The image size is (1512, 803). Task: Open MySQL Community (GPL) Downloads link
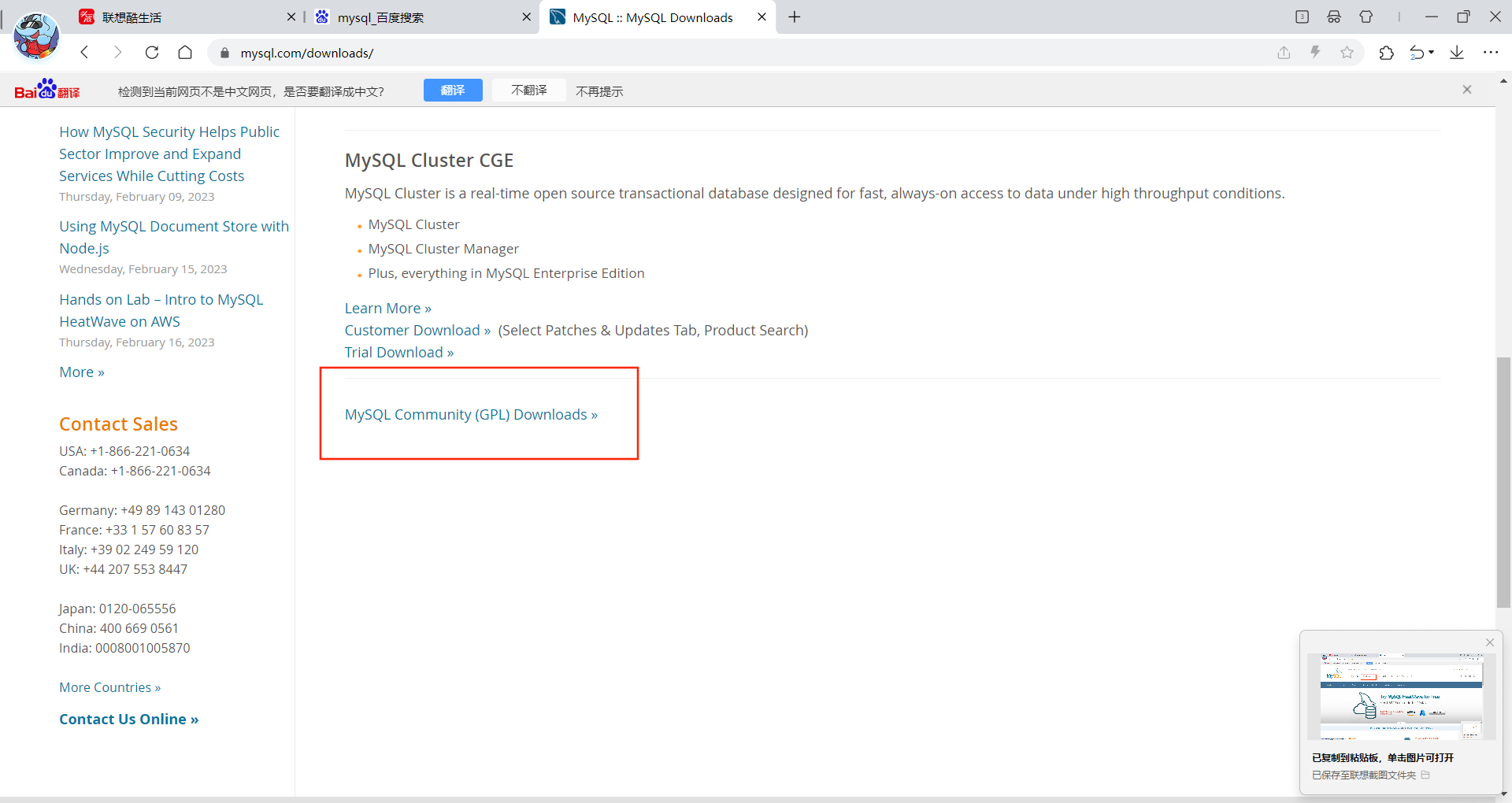click(x=471, y=414)
